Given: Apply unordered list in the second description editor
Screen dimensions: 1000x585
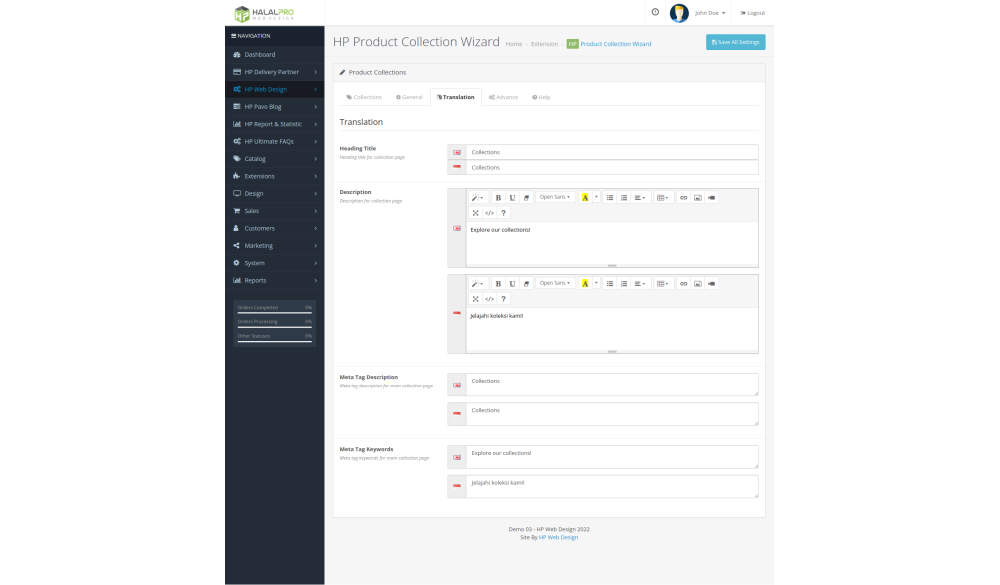Looking at the screenshot, I should coord(610,283).
